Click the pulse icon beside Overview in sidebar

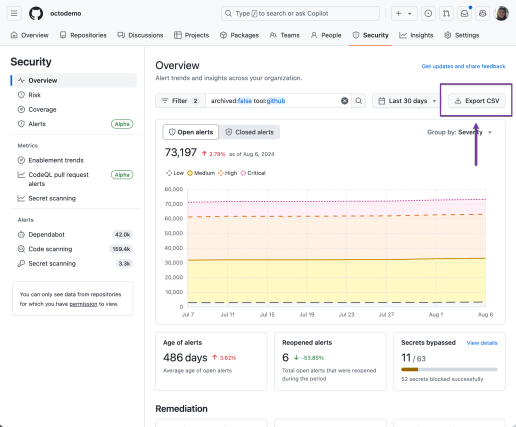pos(21,80)
